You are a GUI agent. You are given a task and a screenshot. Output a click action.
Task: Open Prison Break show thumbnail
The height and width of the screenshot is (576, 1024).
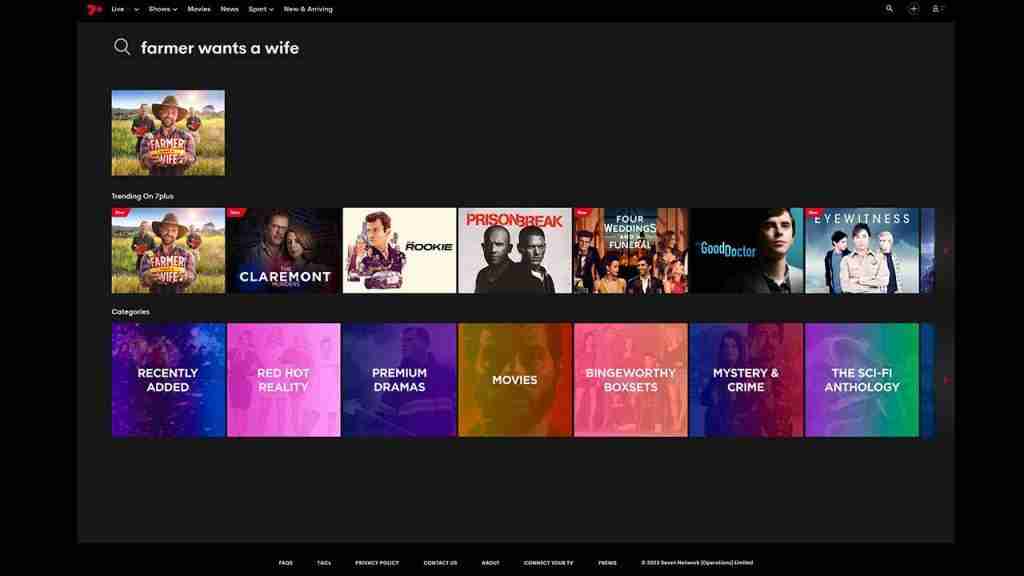(515, 251)
